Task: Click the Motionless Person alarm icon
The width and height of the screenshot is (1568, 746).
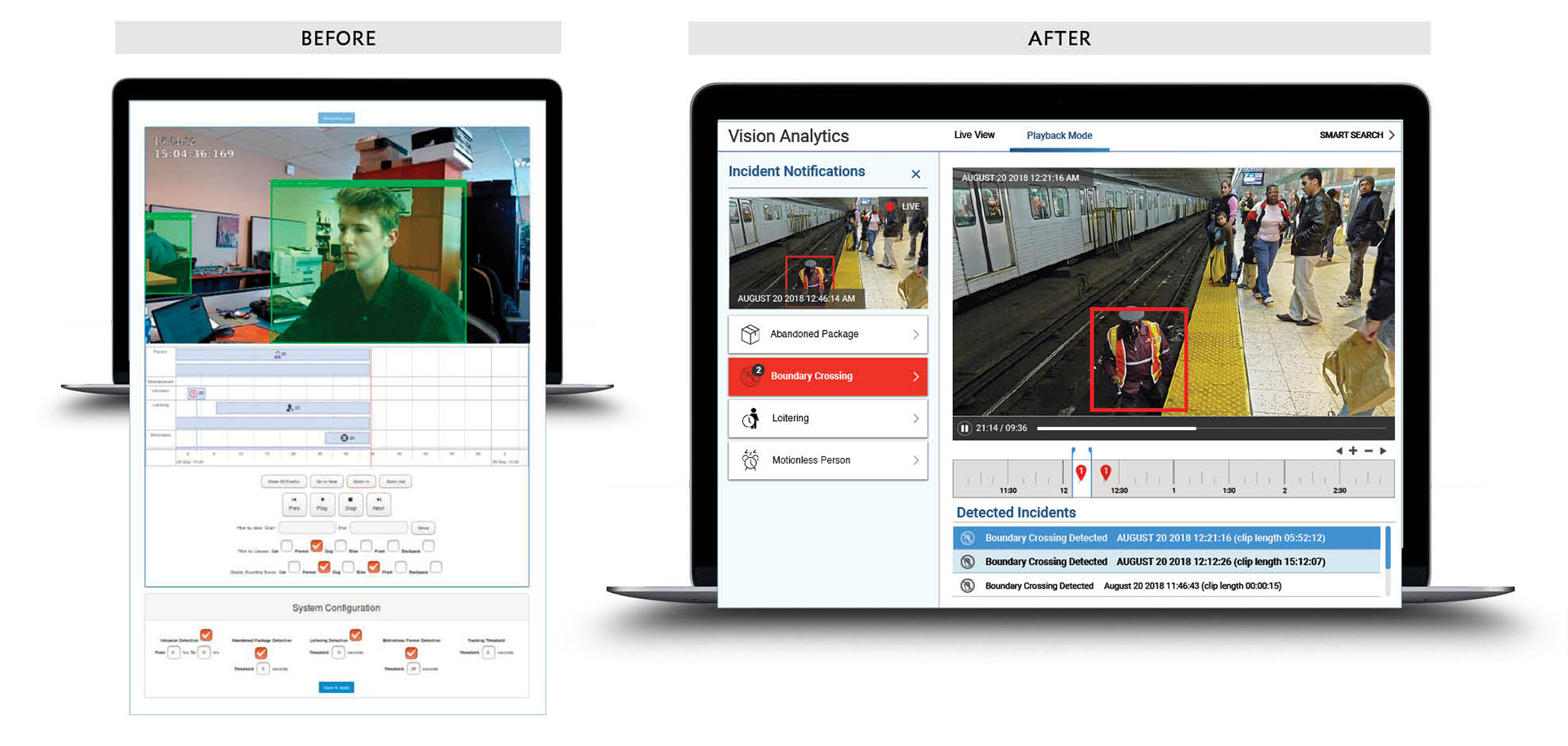Action: tap(751, 460)
